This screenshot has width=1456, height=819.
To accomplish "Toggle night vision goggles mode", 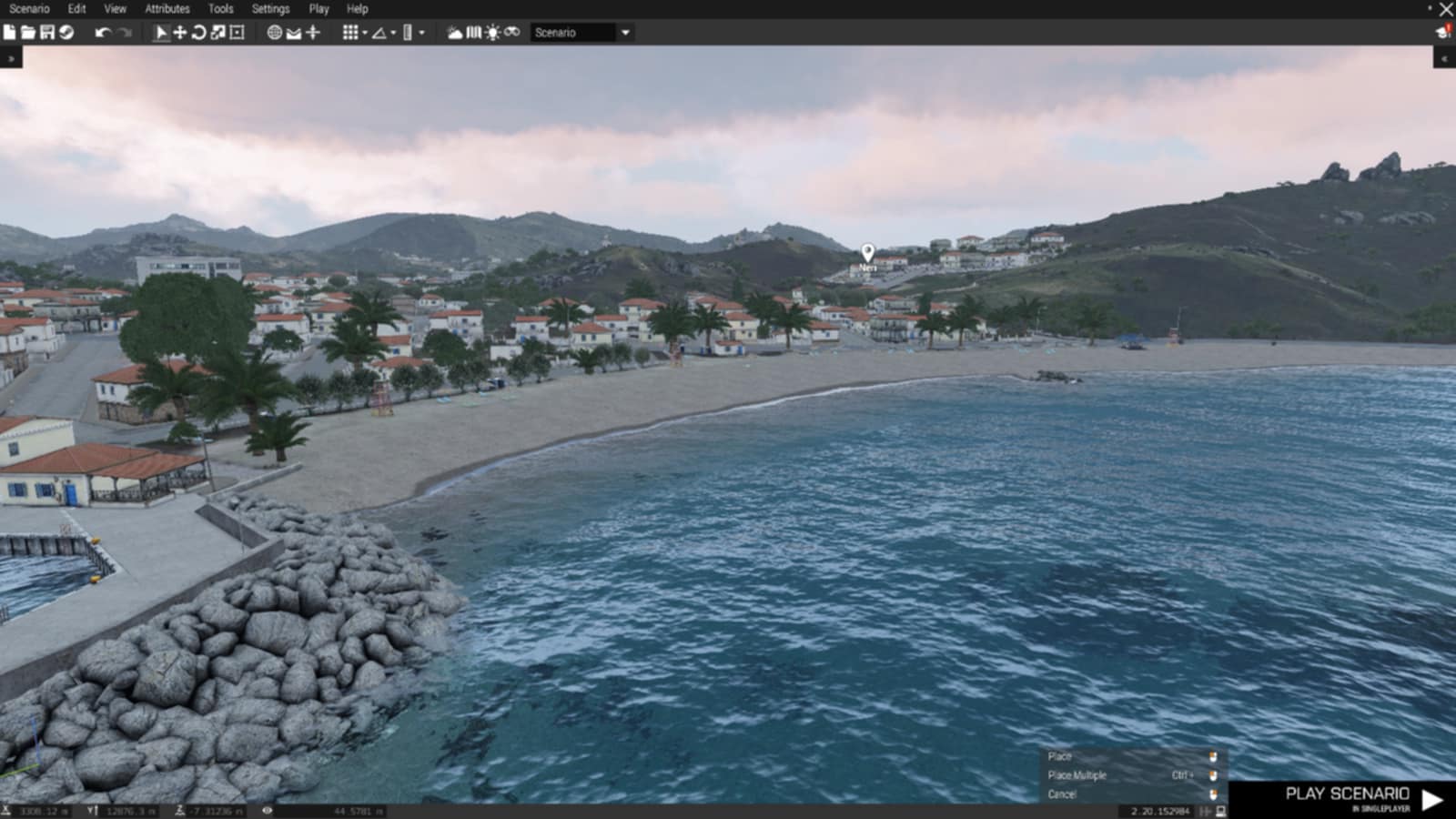I will coord(512,32).
